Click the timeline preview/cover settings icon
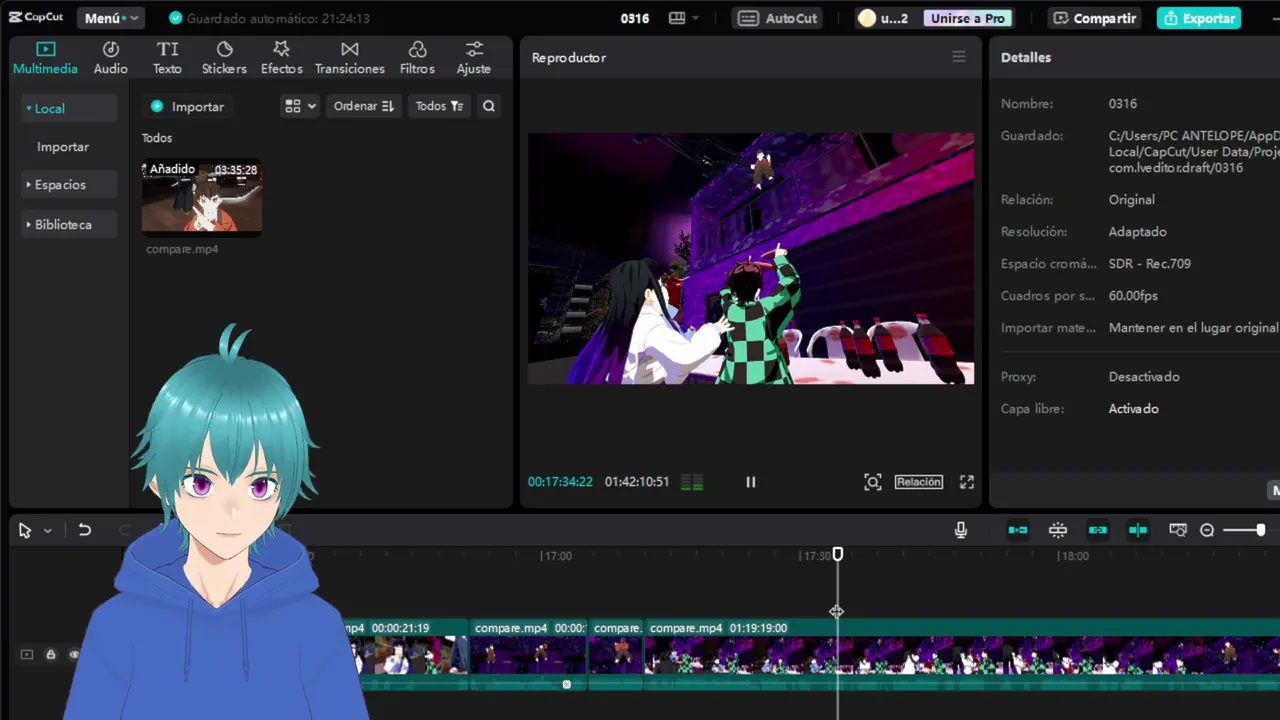Viewport: 1280px width, 720px height. click(x=1178, y=530)
